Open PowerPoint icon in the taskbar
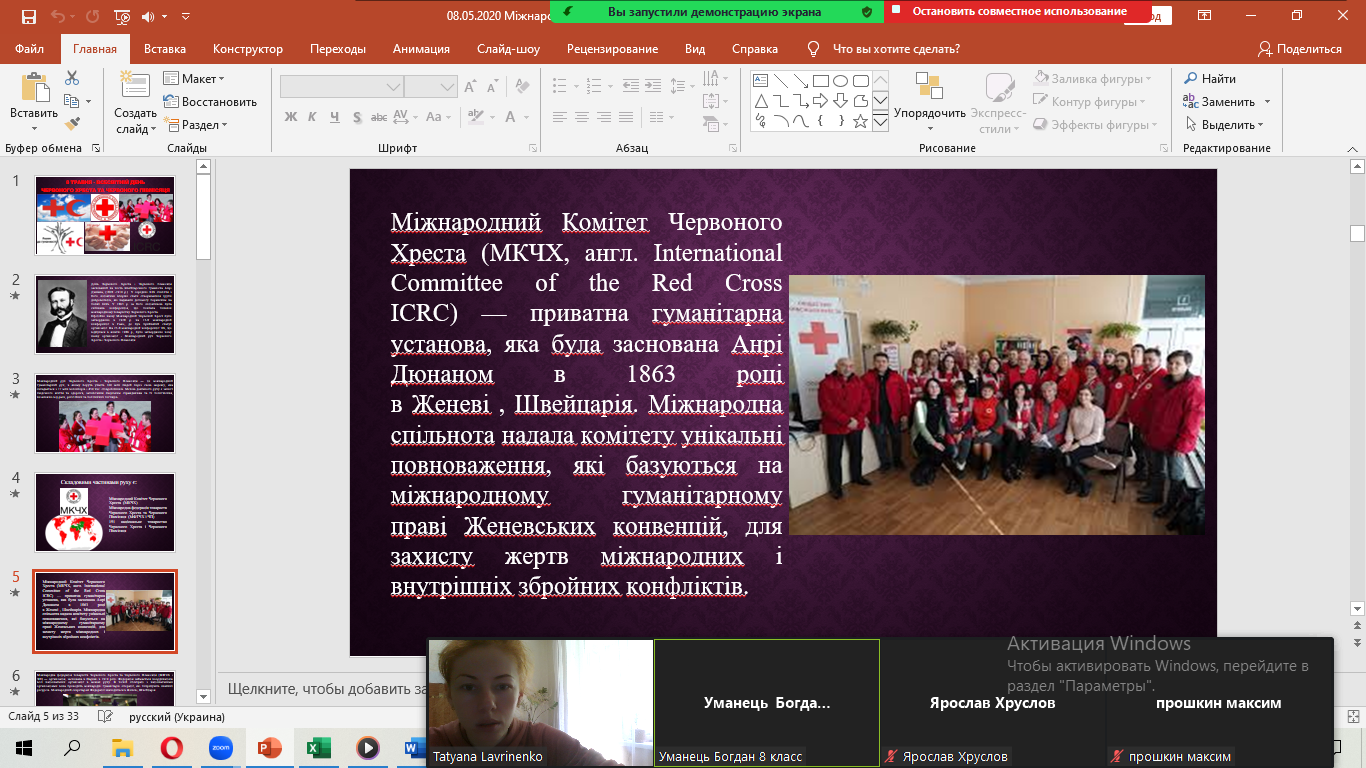Screen dimensions: 1366x768 [x=270, y=747]
